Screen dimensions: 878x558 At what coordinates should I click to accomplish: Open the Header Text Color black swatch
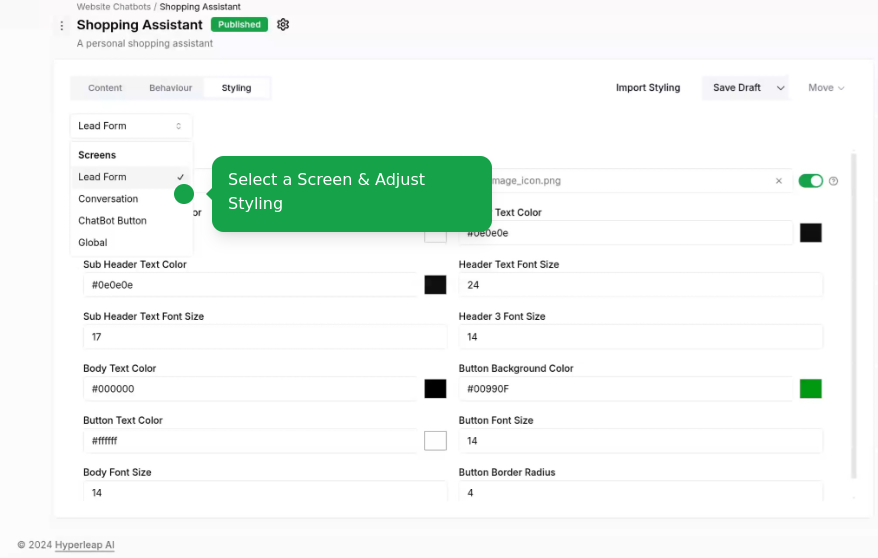click(x=810, y=233)
